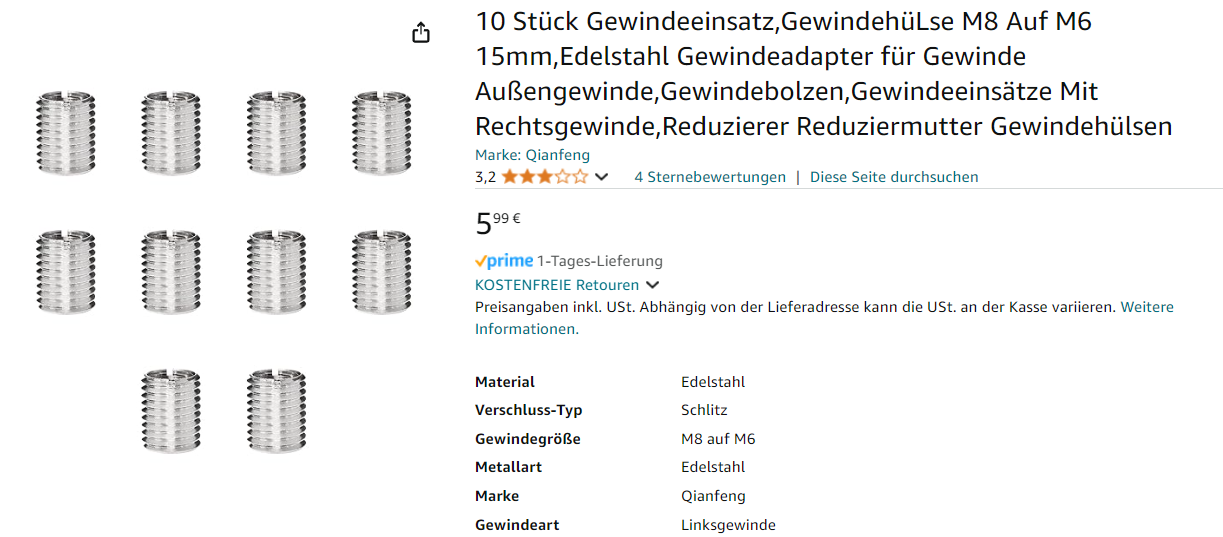Screen dimensions: 1223x537
Task: Open KOSTENFREIE Retouren link
Action: (x=557, y=285)
